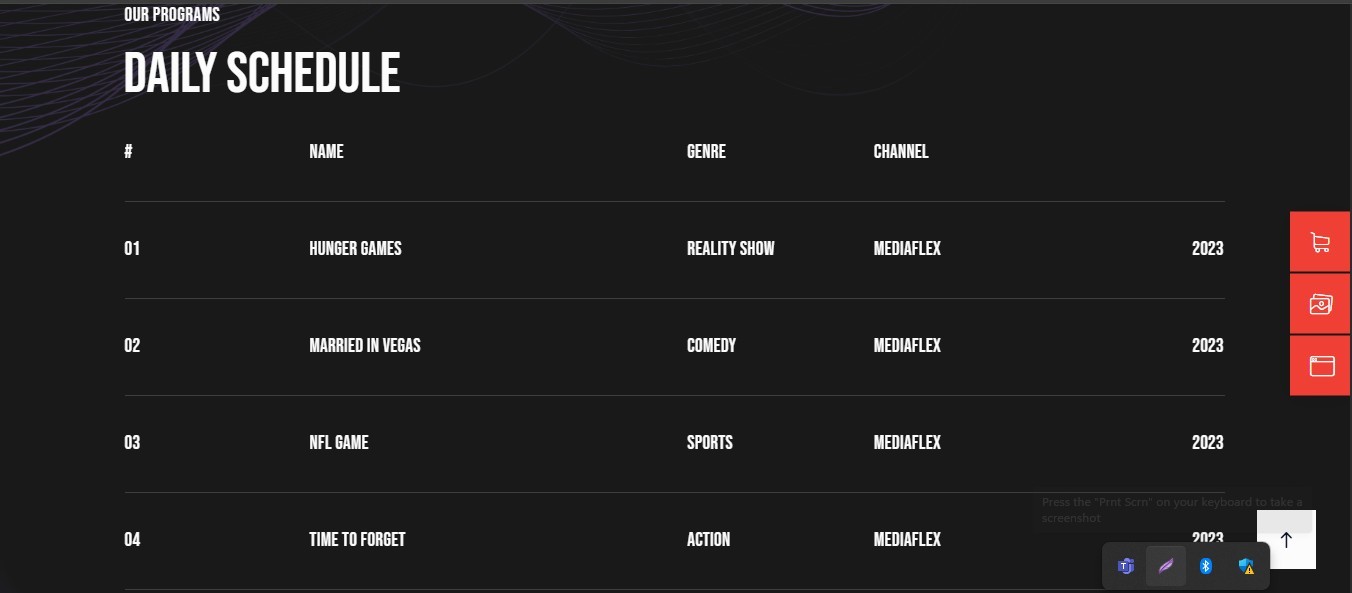Click the Daily Schedule heading

coord(262,73)
